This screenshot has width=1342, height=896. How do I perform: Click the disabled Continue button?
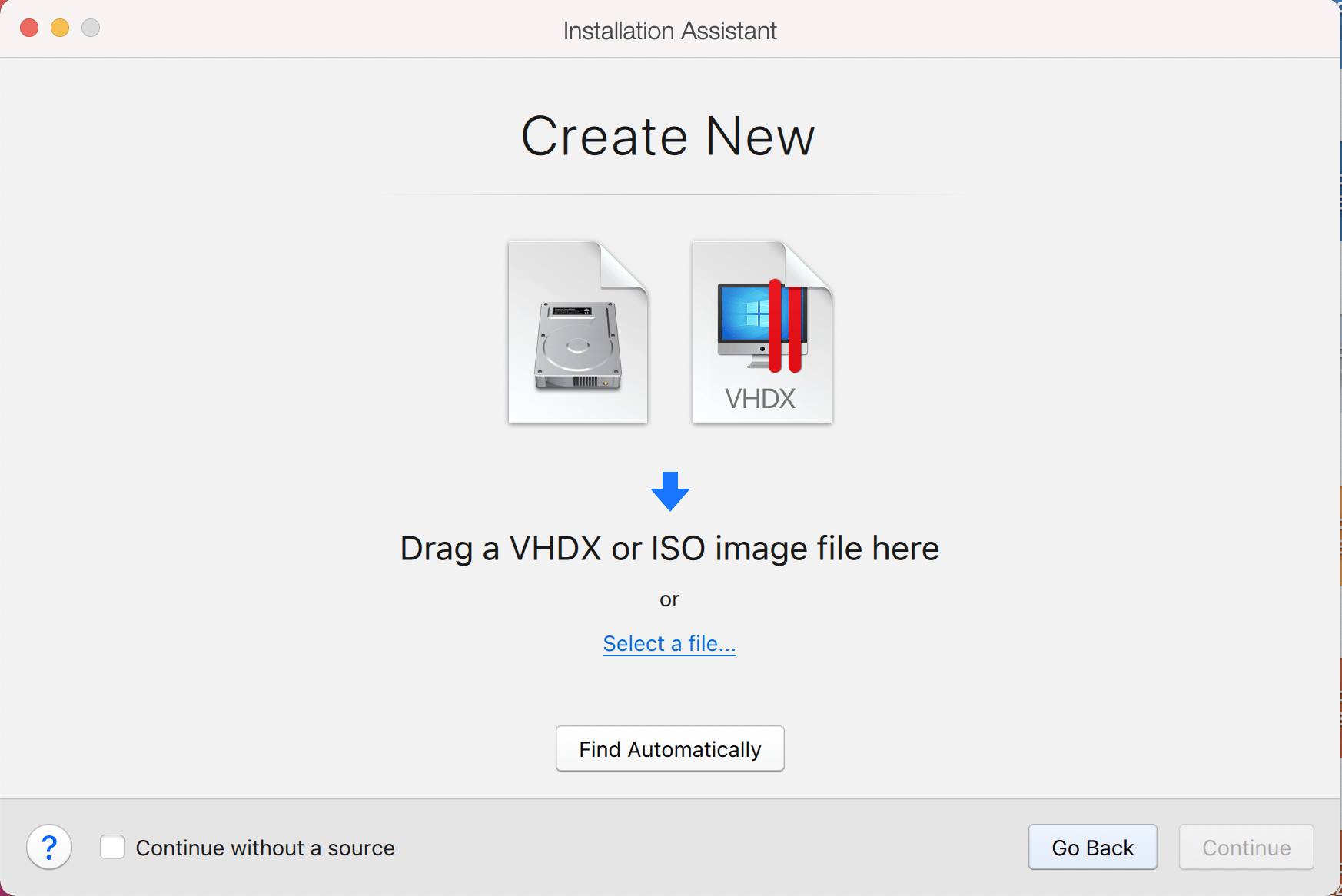tap(1246, 847)
